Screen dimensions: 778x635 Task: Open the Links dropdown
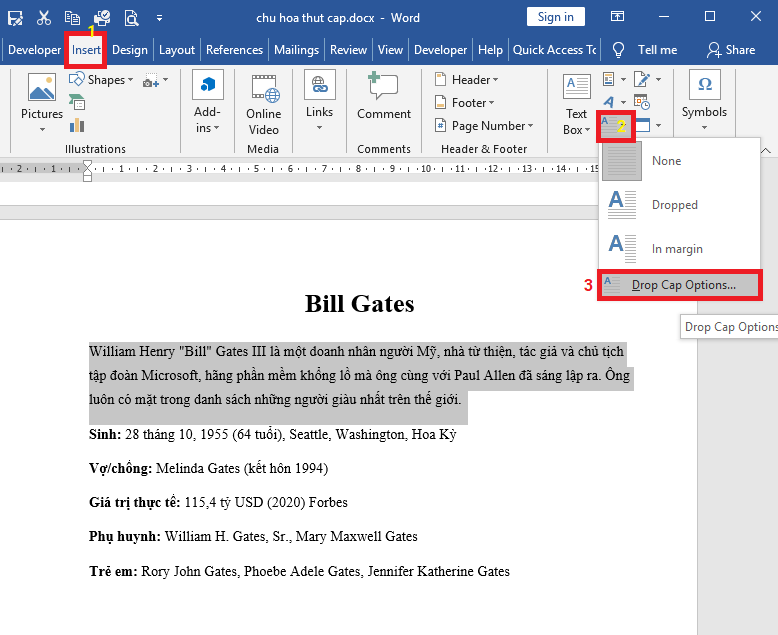coord(319,101)
